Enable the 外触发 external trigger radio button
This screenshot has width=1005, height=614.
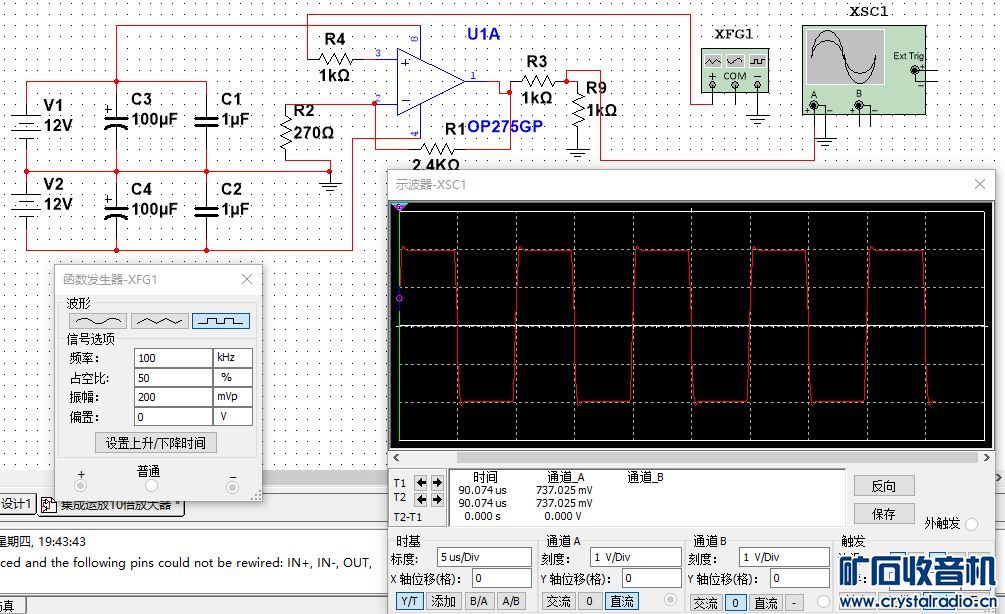(971, 524)
